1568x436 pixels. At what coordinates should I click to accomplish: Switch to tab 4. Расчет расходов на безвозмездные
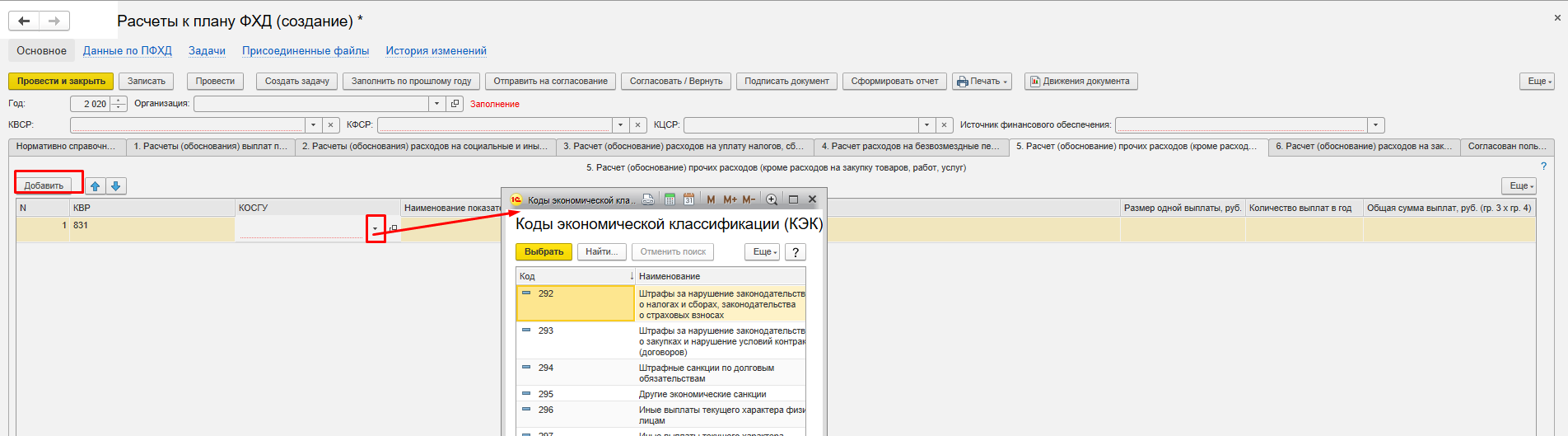coord(911,147)
